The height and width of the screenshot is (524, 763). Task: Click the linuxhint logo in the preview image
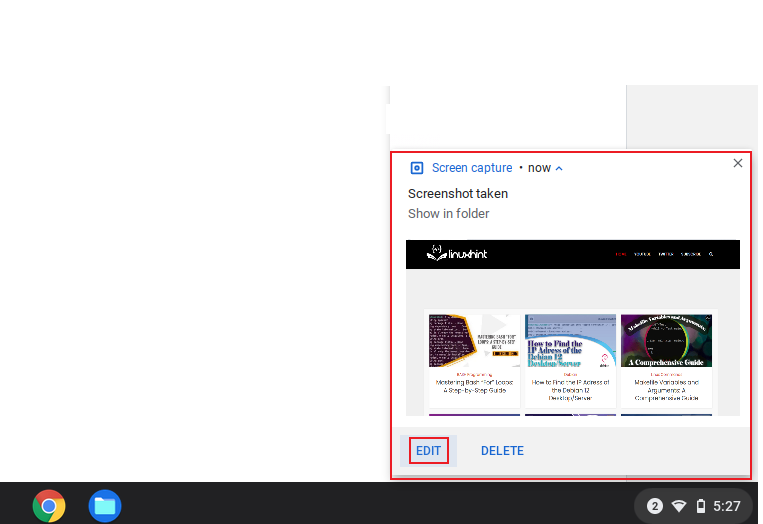pyautogui.click(x=457, y=254)
